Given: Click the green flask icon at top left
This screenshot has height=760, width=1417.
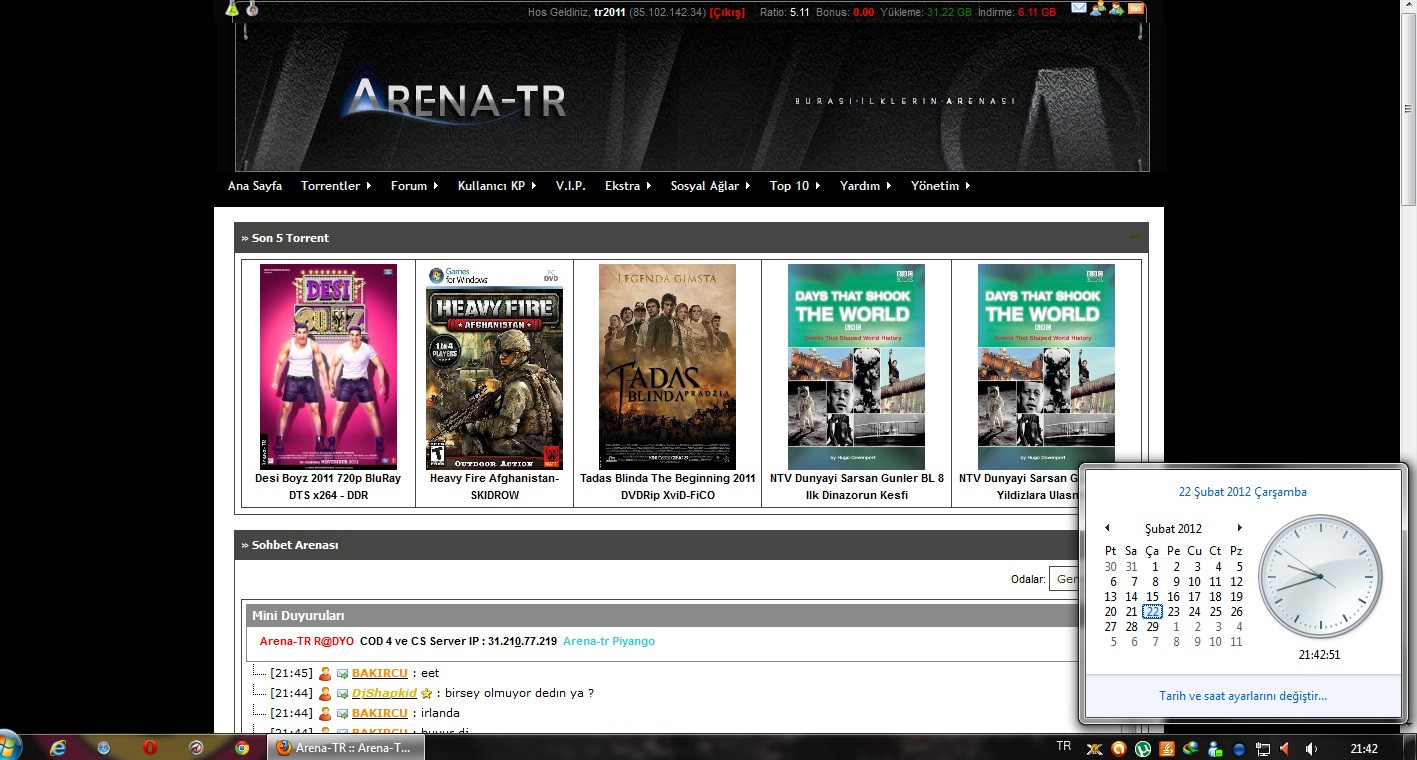Looking at the screenshot, I should click(232, 8).
